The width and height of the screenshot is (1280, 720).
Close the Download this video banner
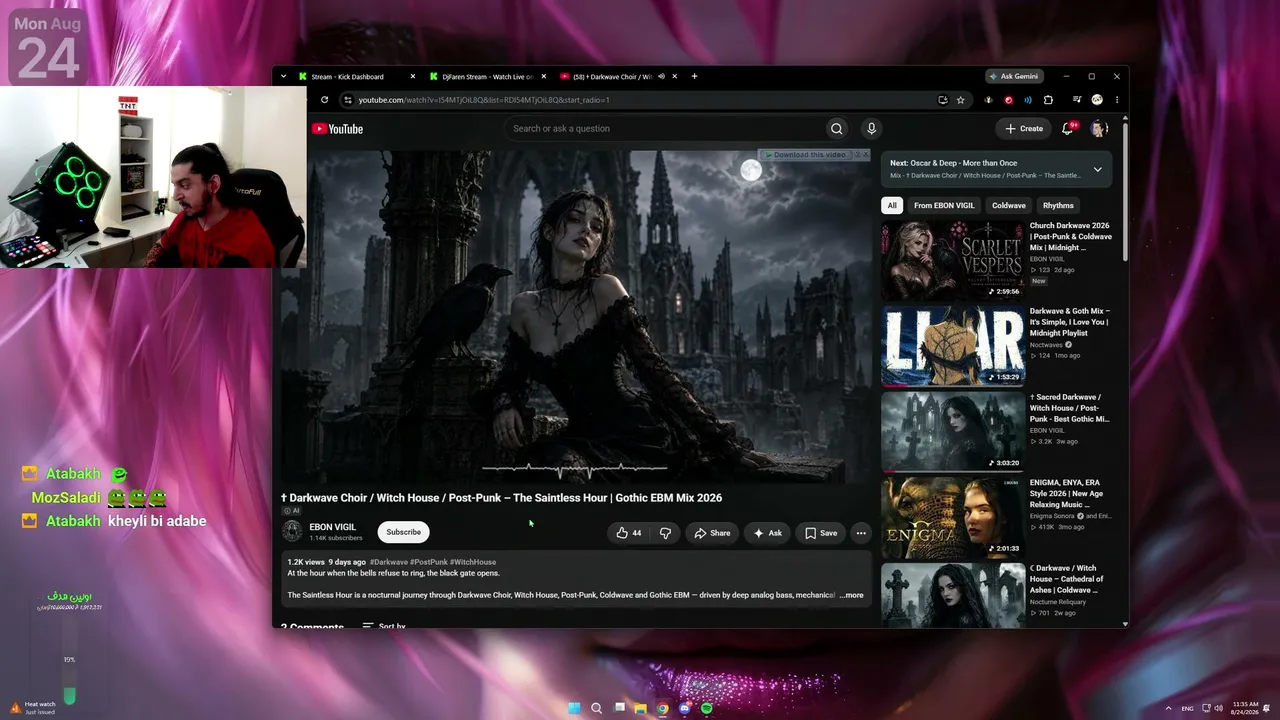pyautogui.click(x=866, y=154)
